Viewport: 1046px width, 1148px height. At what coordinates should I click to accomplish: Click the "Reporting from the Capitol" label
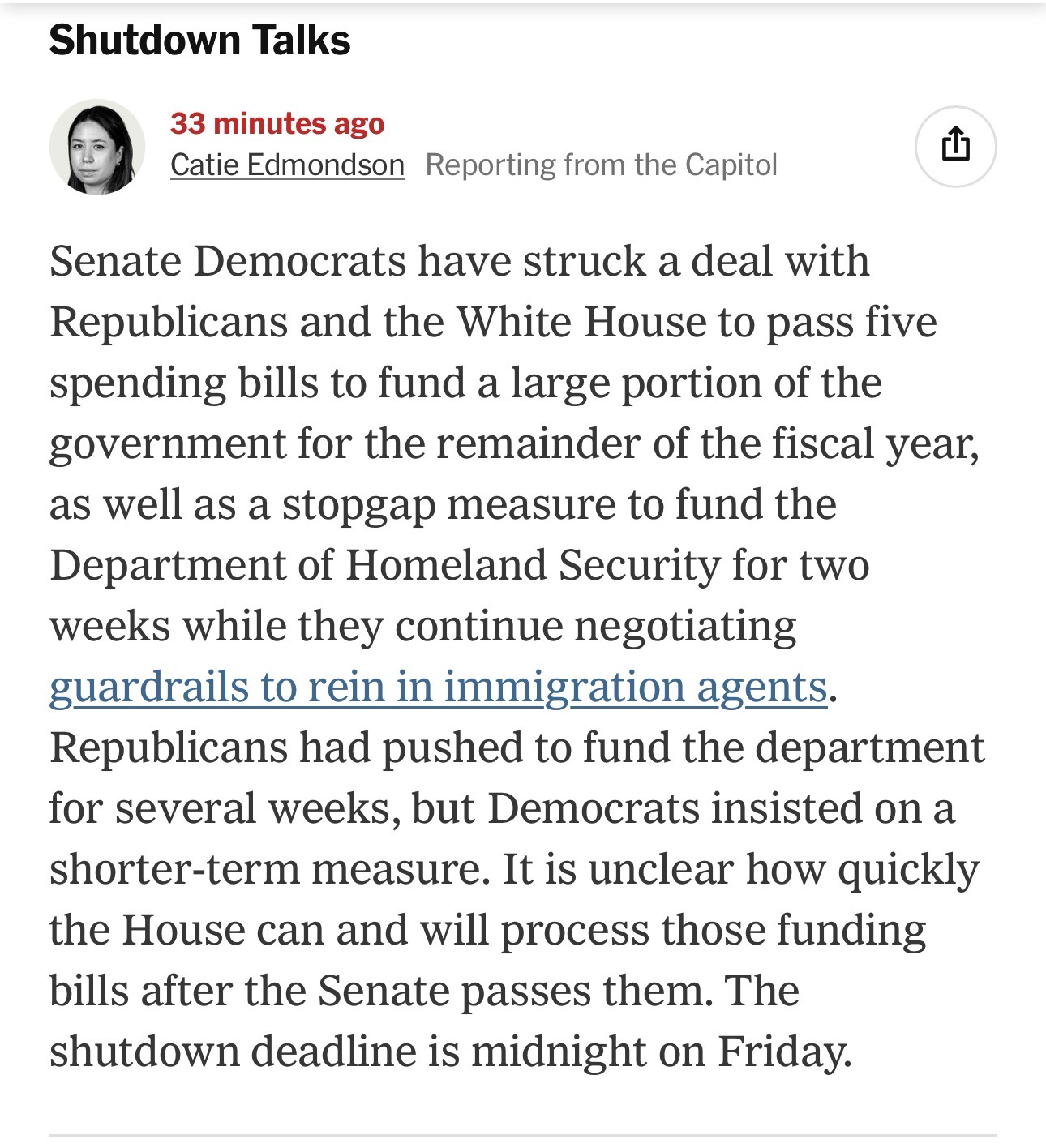pos(601,165)
